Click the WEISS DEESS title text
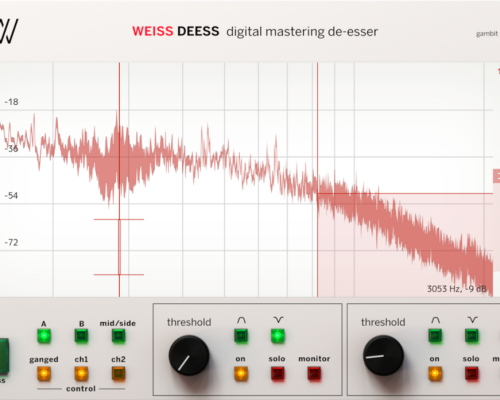The height and width of the screenshot is (400, 500). tap(176, 31)
